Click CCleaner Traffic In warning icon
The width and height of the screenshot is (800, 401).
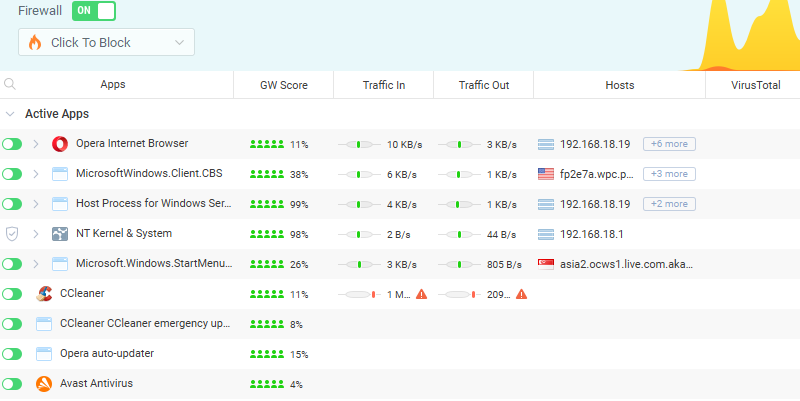pos(421,294)
